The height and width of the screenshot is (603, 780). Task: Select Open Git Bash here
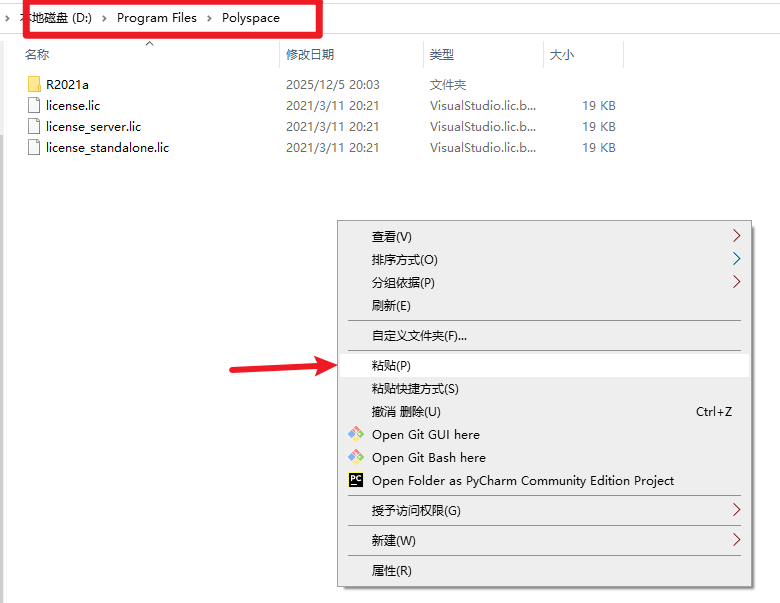point(544,457)
